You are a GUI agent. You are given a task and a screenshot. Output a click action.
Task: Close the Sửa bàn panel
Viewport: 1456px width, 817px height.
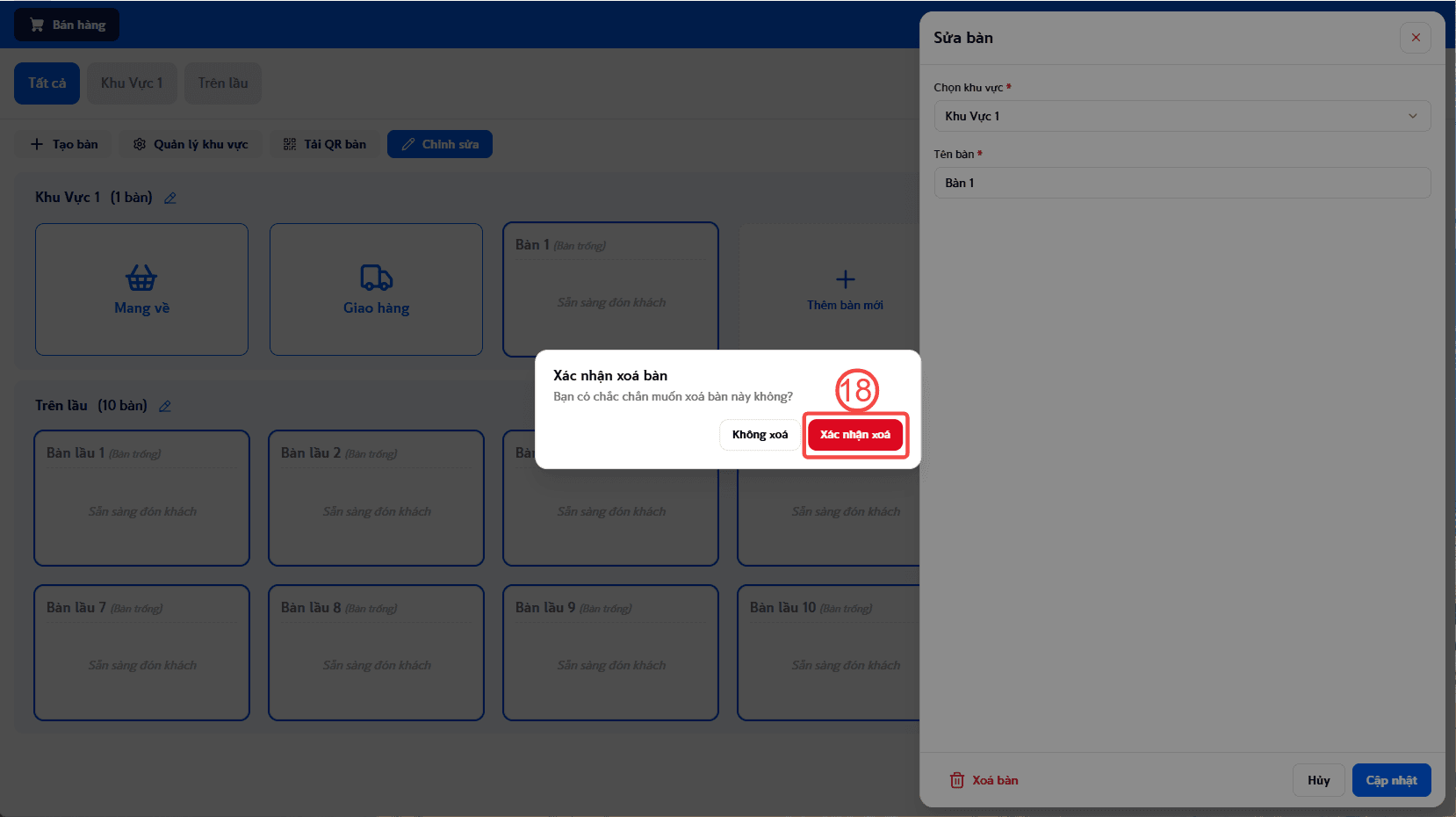pos(1415,38)
